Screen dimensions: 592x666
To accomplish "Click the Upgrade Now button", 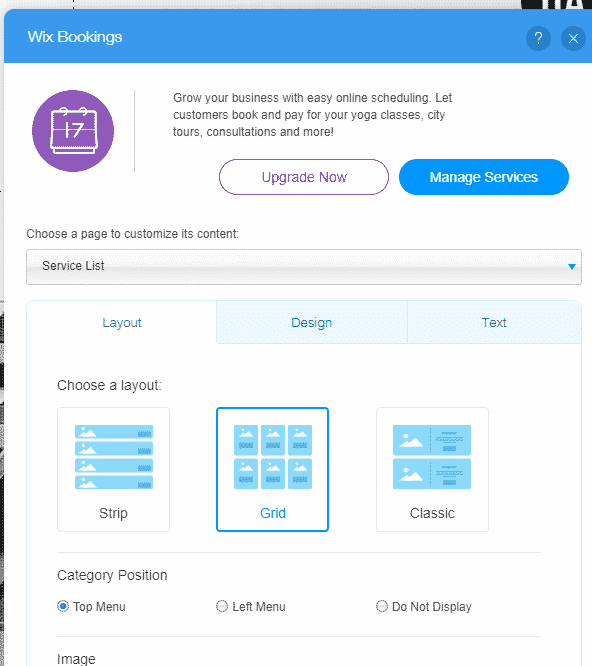I will pos(304,177).
